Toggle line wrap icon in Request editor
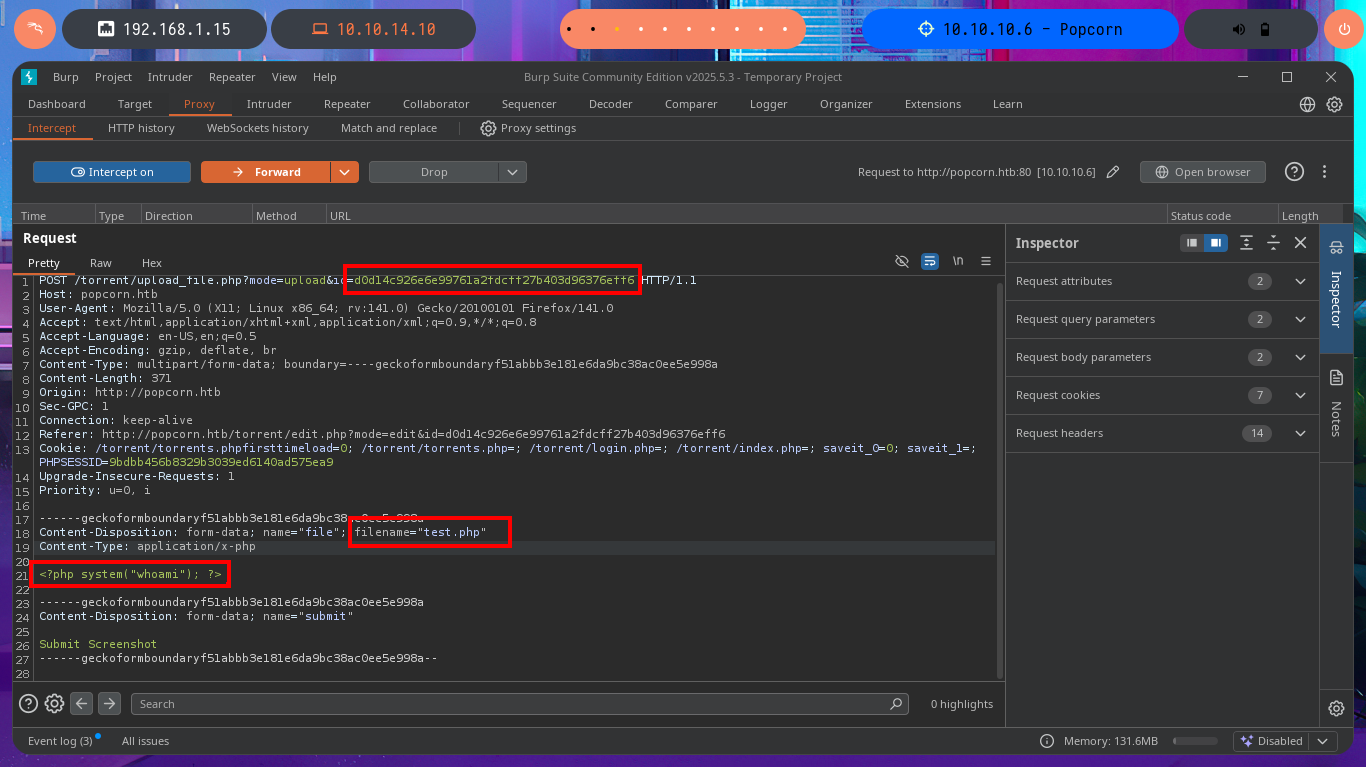 (x=930, y=261)
